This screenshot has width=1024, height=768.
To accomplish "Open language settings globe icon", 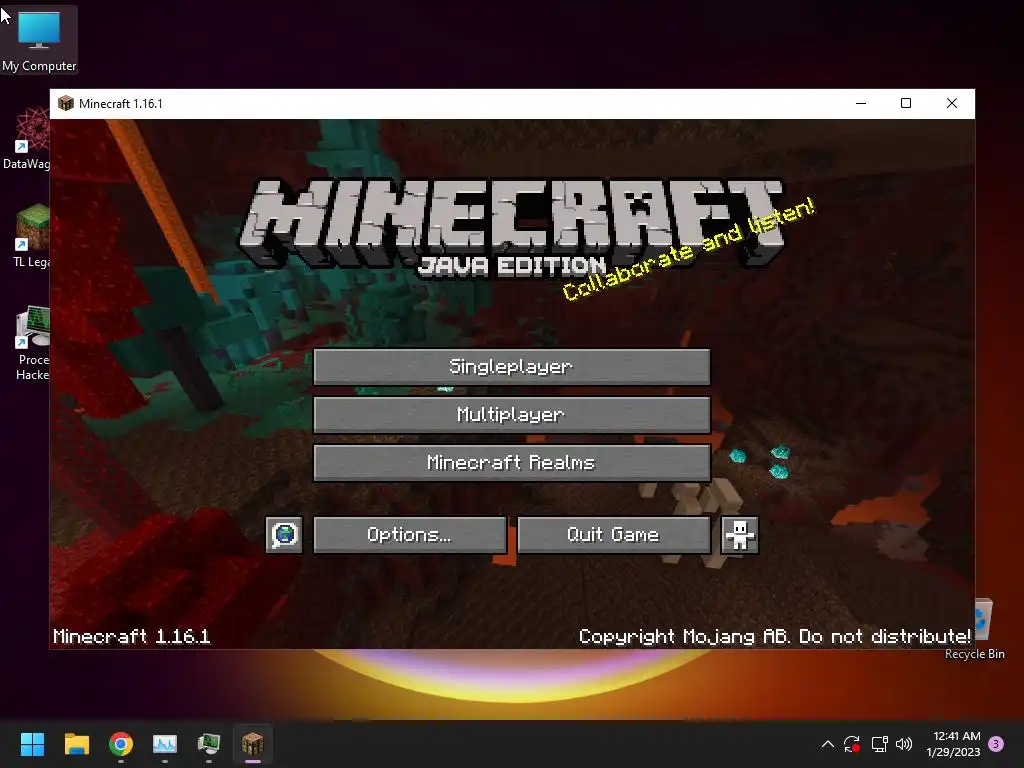I will point(284,535).
